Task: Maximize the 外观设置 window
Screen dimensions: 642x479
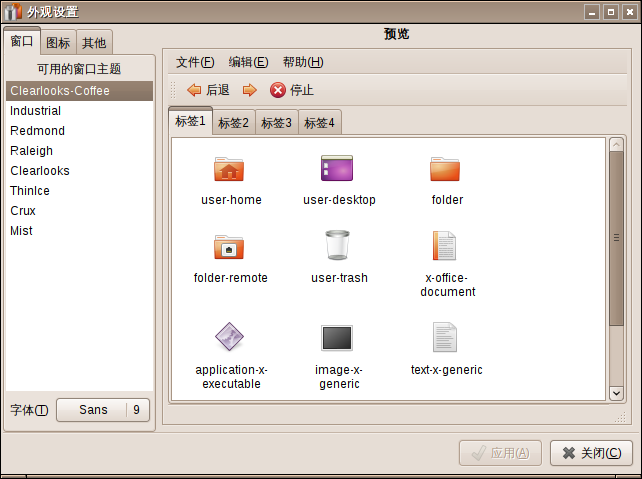Action: point(610,12)
